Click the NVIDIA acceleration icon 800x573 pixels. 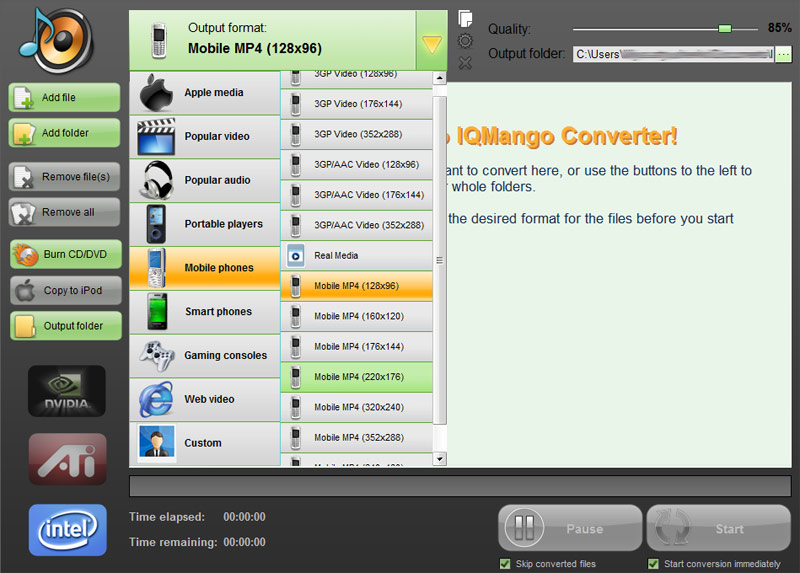(x=67, y=391)
